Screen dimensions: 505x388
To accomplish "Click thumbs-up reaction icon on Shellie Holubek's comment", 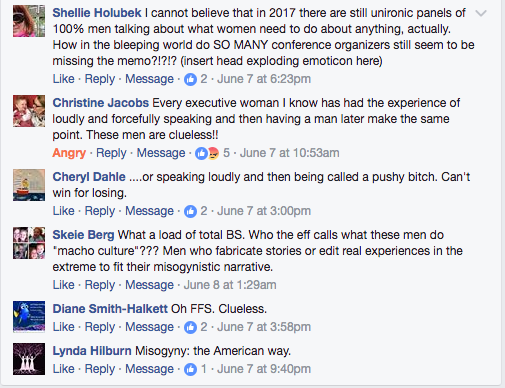I will 190,79.
